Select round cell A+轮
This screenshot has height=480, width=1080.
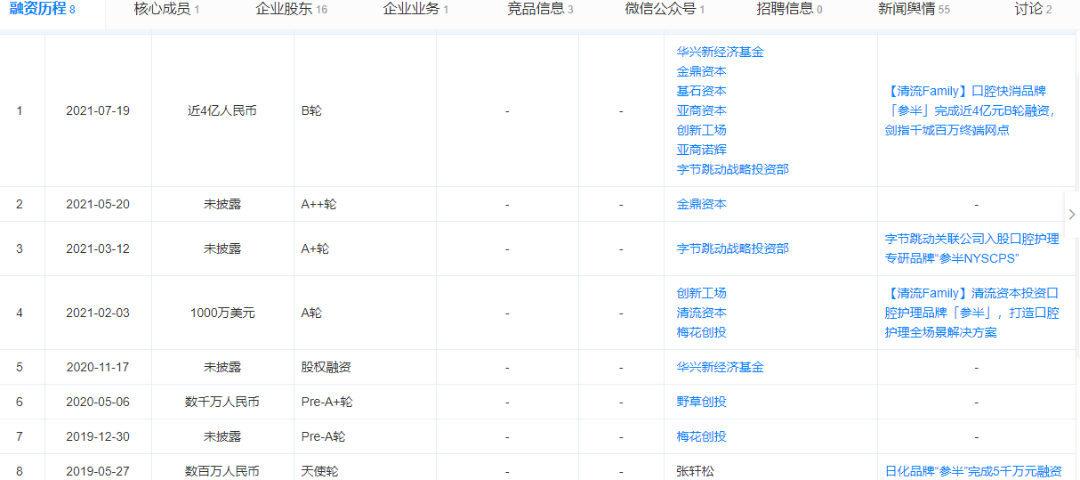pos(315,249)
